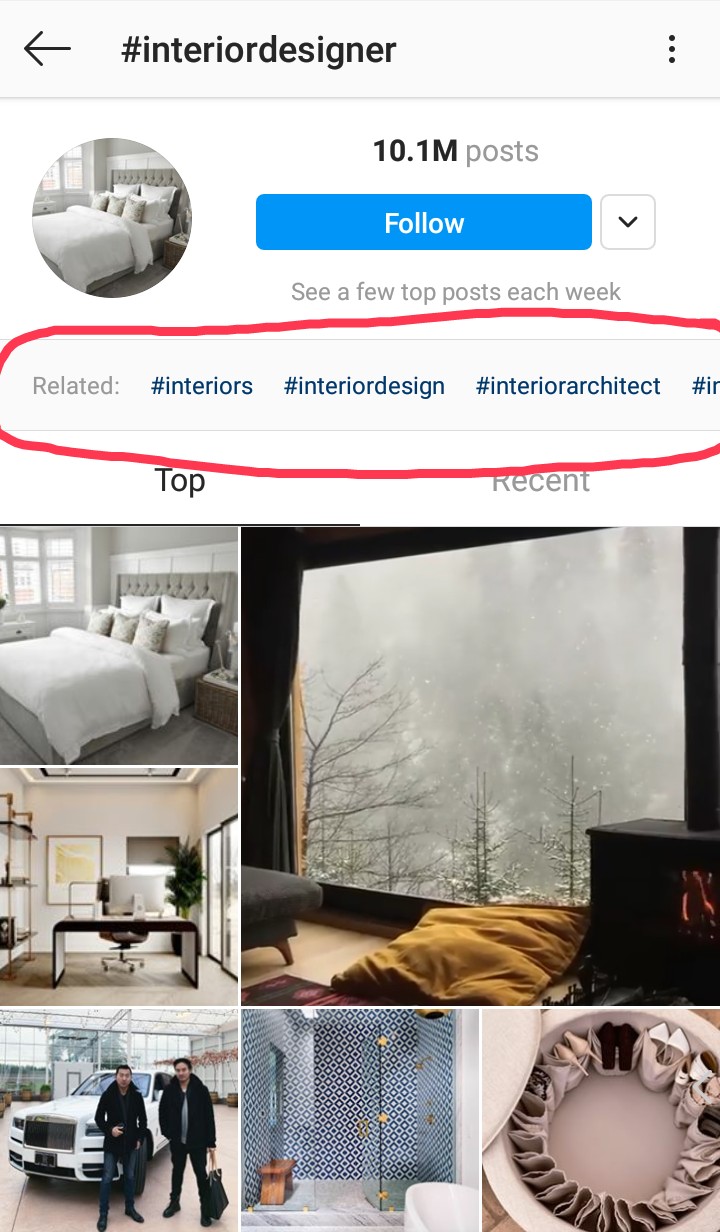
Task: Switch to the Recent tab
Action: click(540, 481)
